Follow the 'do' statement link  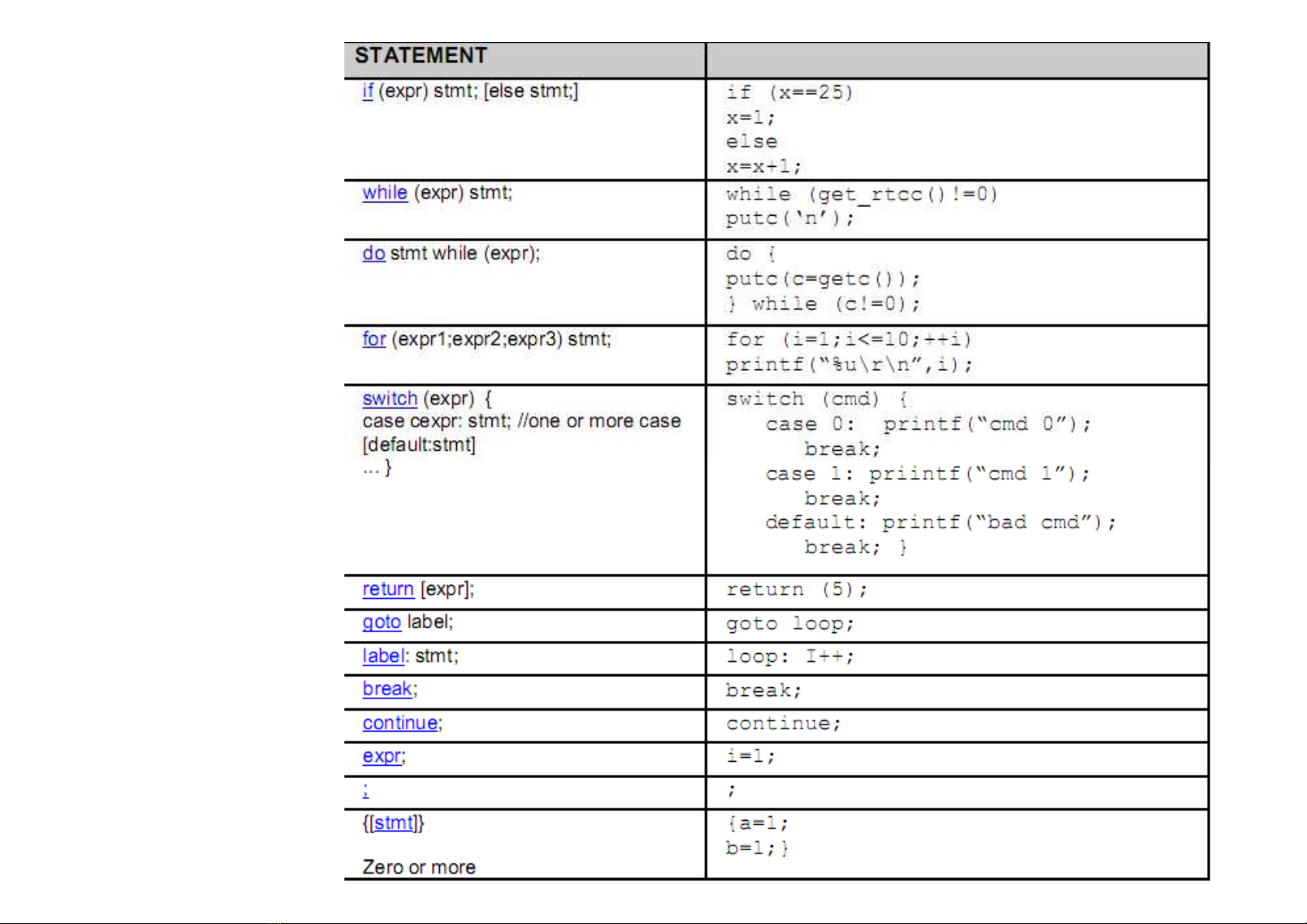(x=373, y=254)
